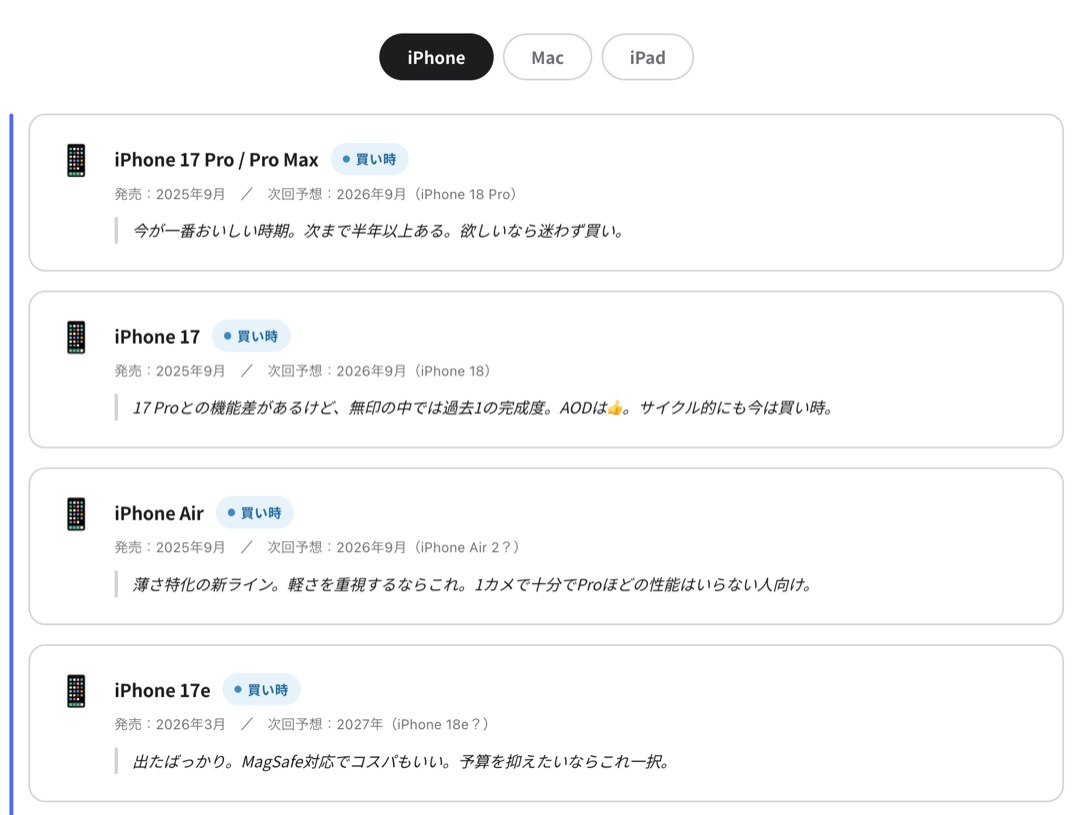Click the iPhone 17 Pro / Pro Max title
Viewport: 1080px width, 815px height.
[216, 160]
